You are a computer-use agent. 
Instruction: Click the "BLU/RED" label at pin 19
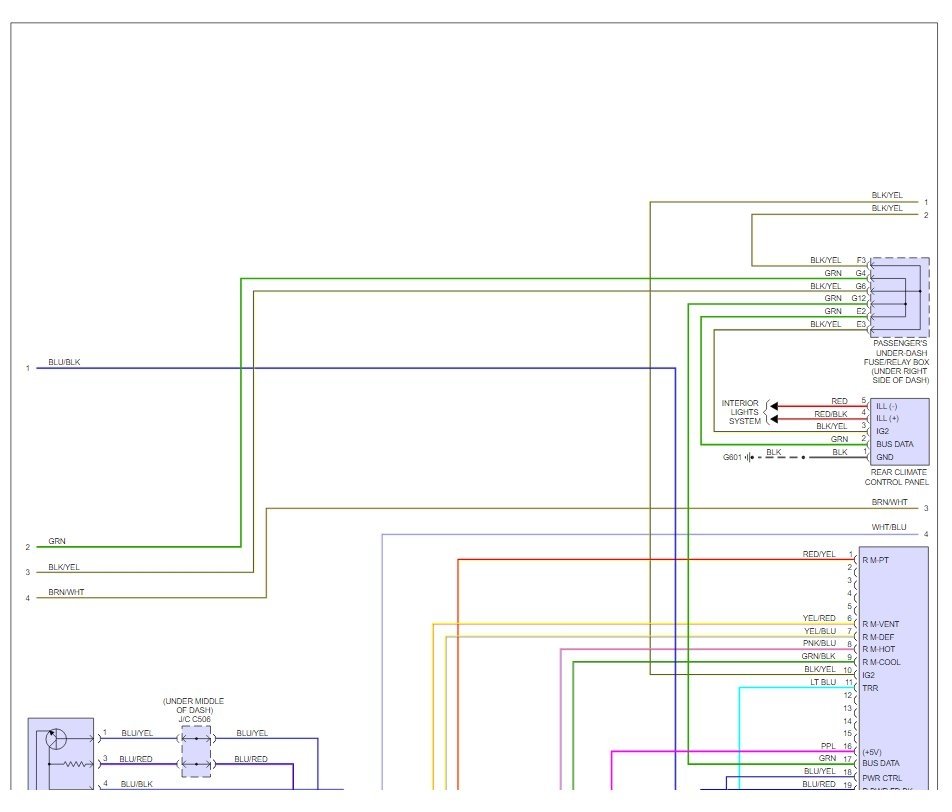[x=819, y=784]
